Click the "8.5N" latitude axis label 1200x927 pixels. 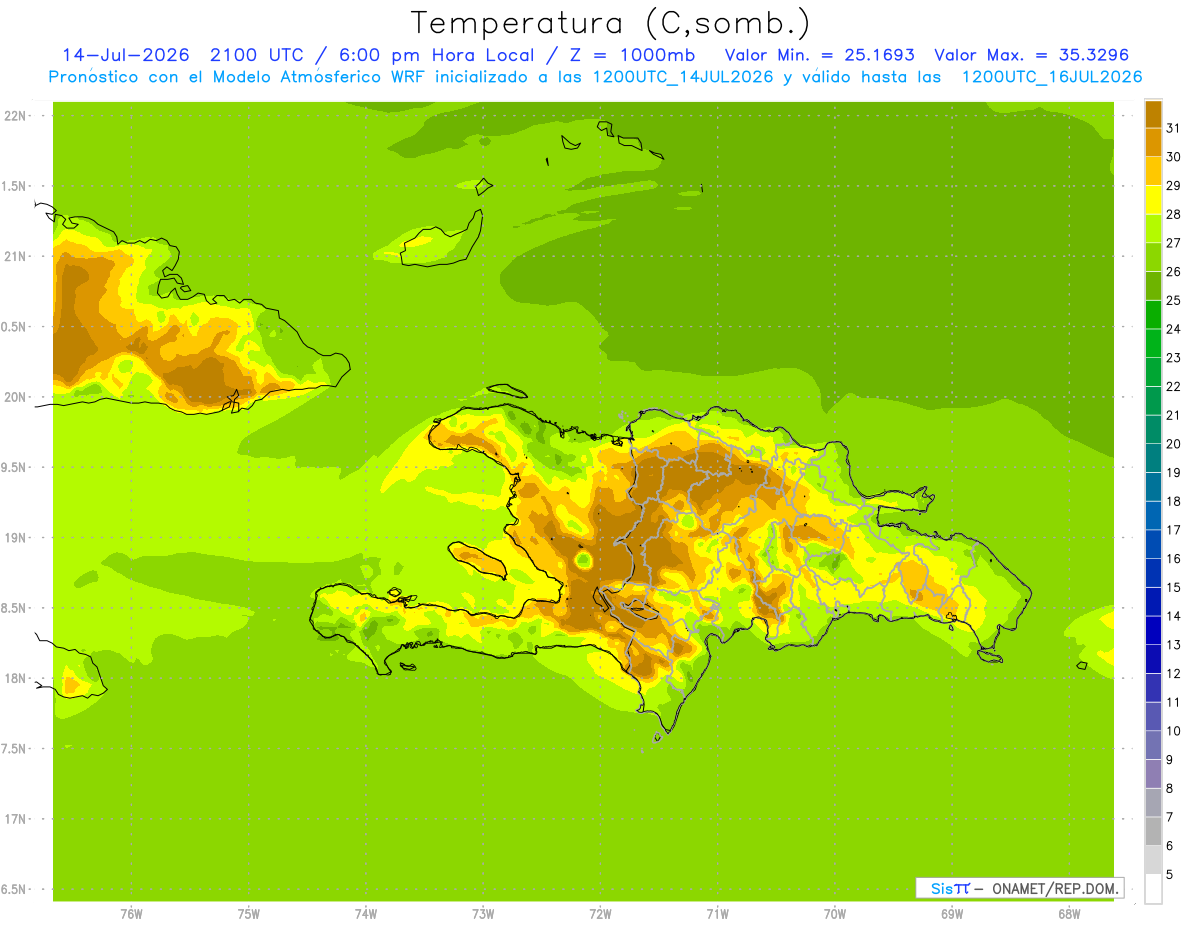[15, 608]
